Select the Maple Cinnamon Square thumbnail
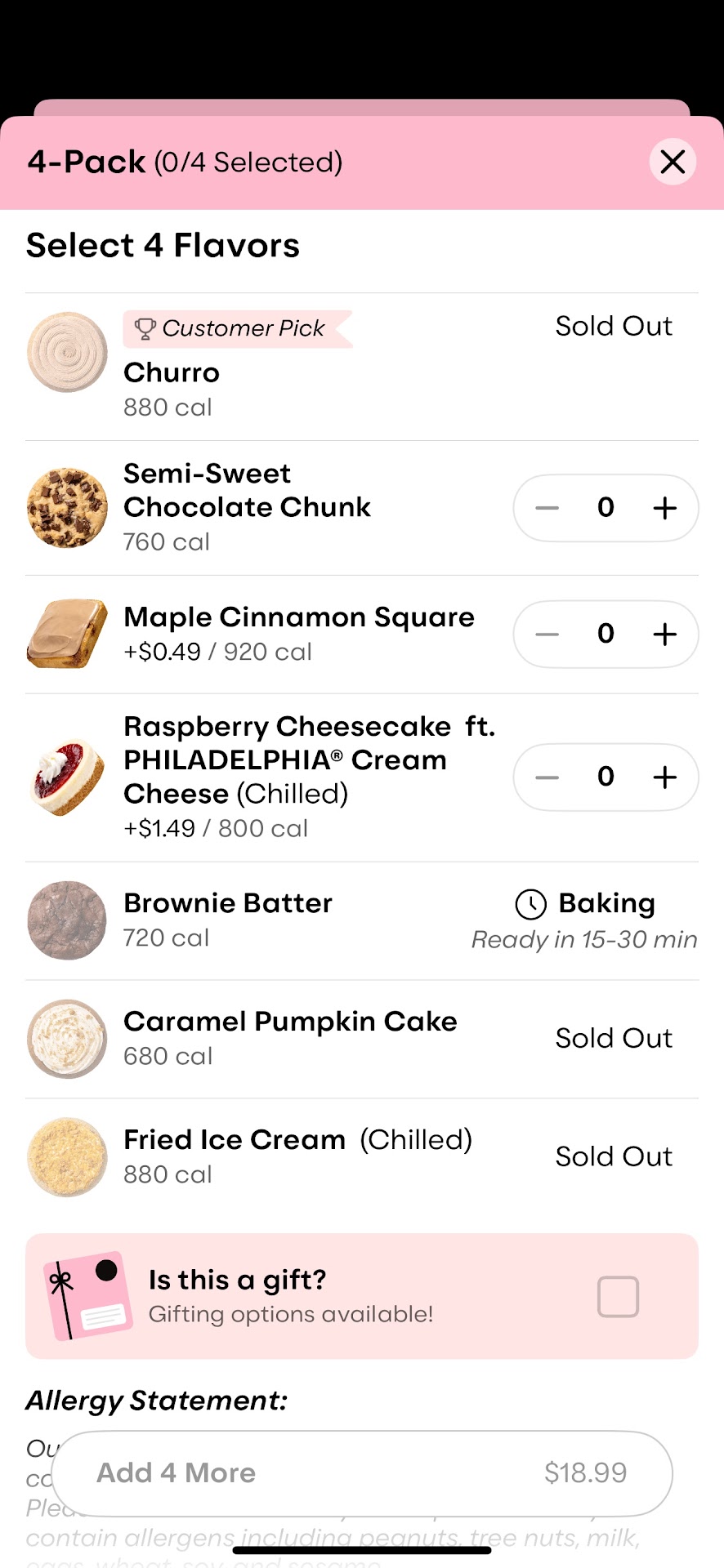 (x=67, y=635)
